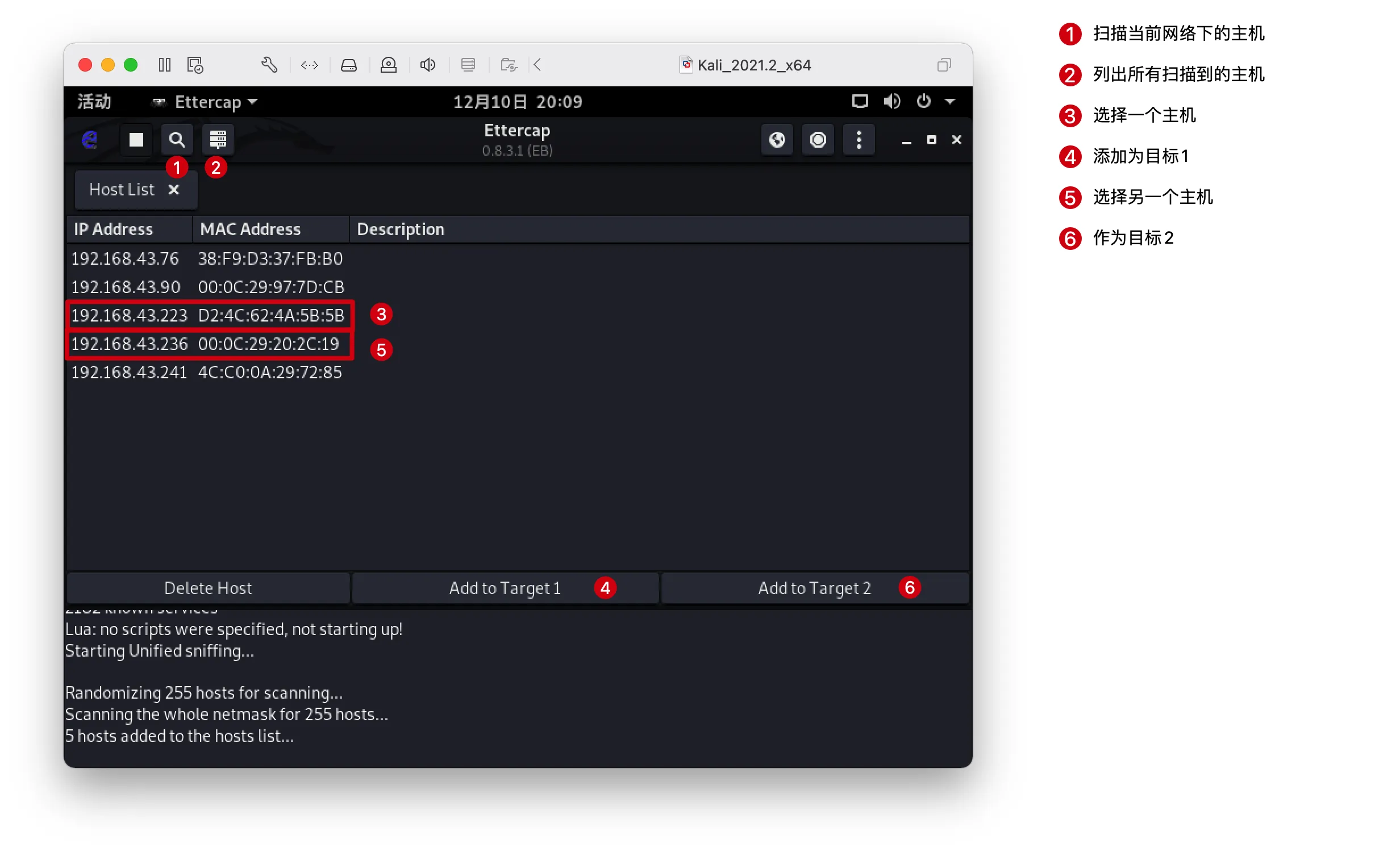Pause the virtual machine

click(x=165, y=65)
